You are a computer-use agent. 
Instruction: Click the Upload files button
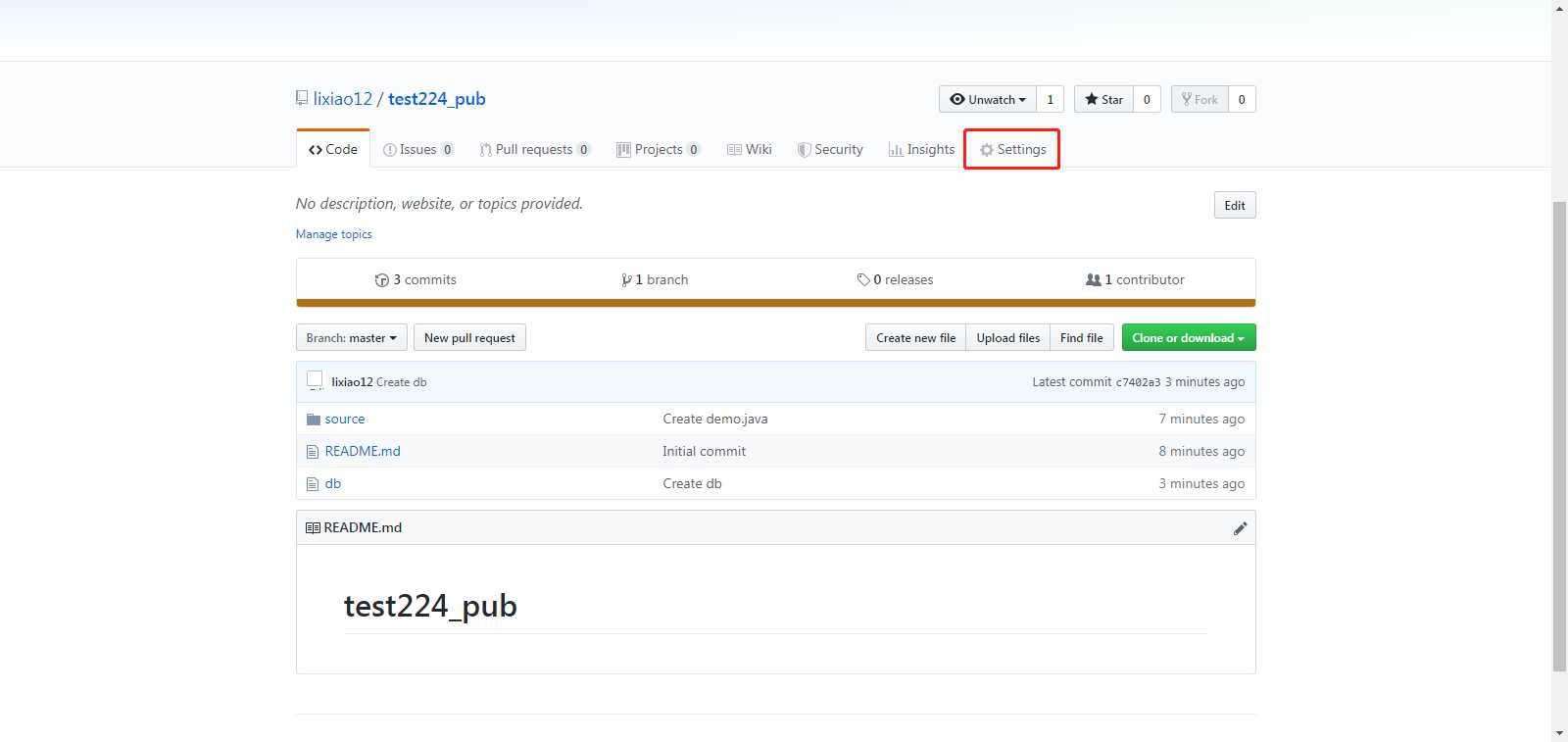(1007, 337)
